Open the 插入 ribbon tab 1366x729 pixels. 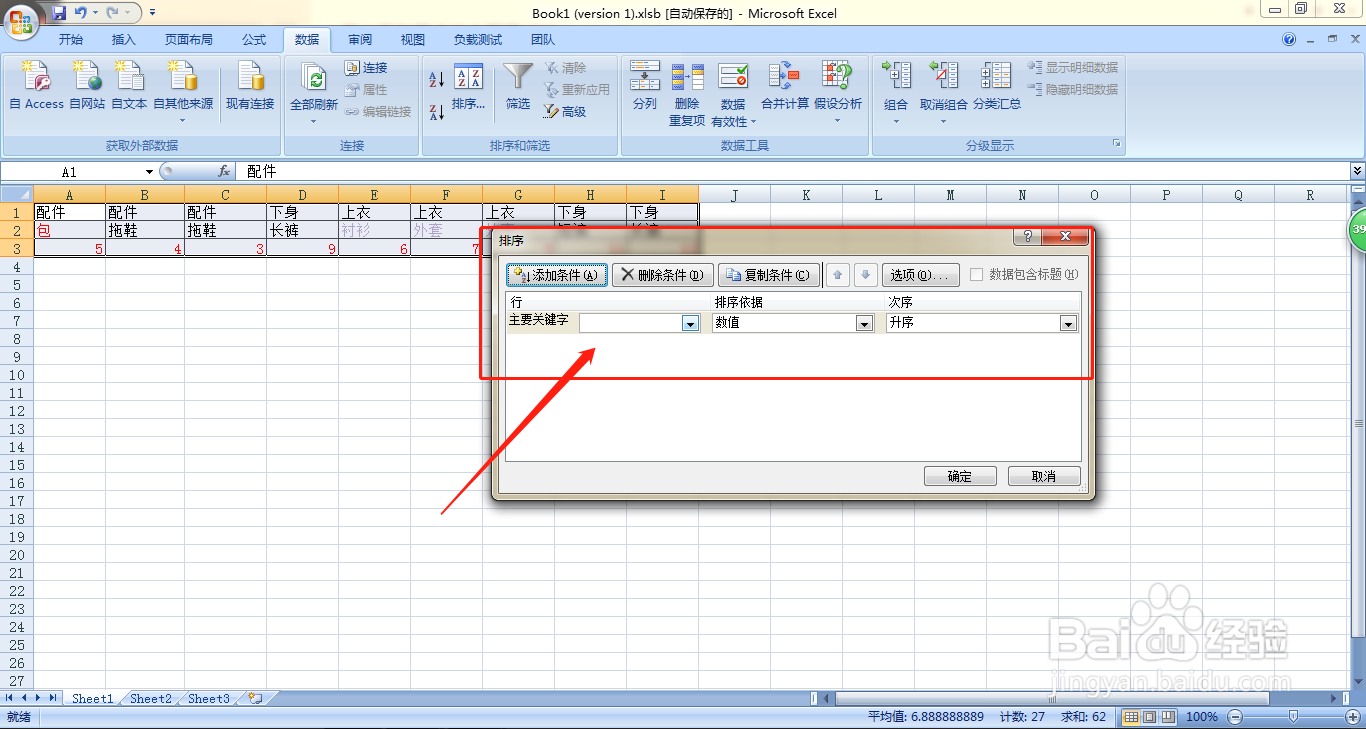coord(124,40)
